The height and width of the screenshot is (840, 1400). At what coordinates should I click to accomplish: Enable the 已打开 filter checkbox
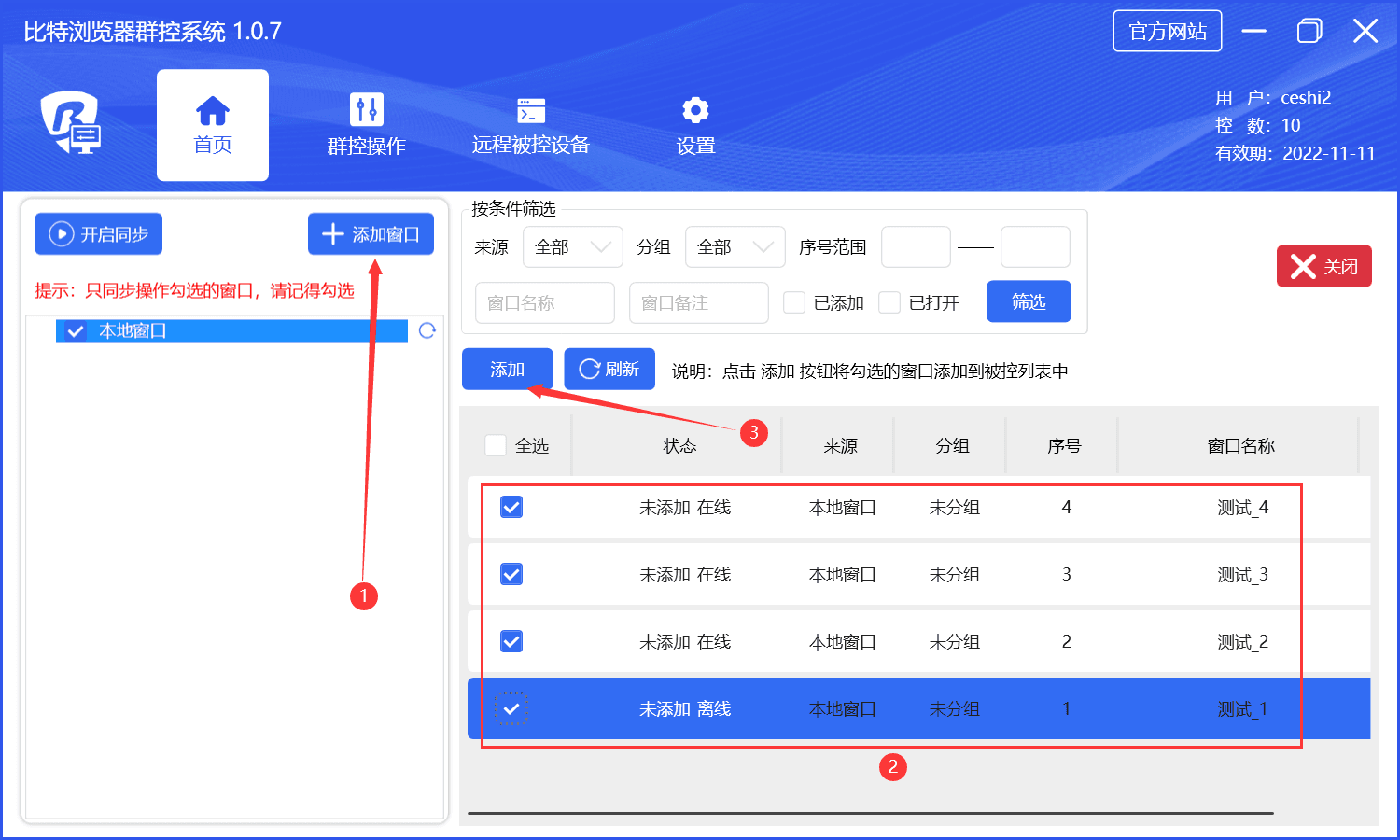[889, 302]
